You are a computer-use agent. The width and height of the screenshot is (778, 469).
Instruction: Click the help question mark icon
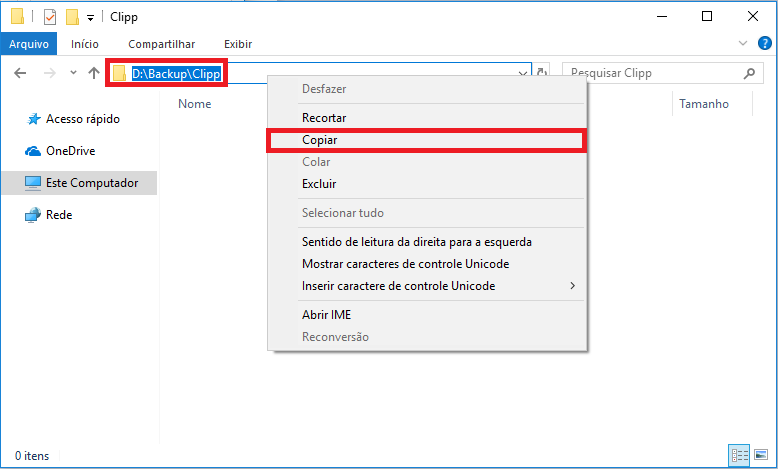762,44
